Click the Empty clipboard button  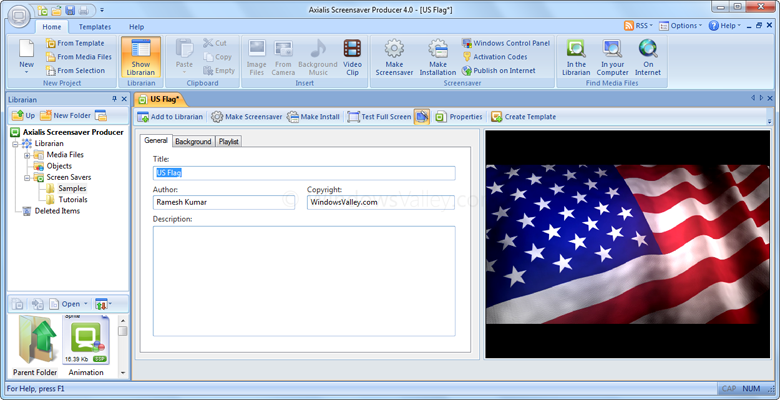pos(219,71)
